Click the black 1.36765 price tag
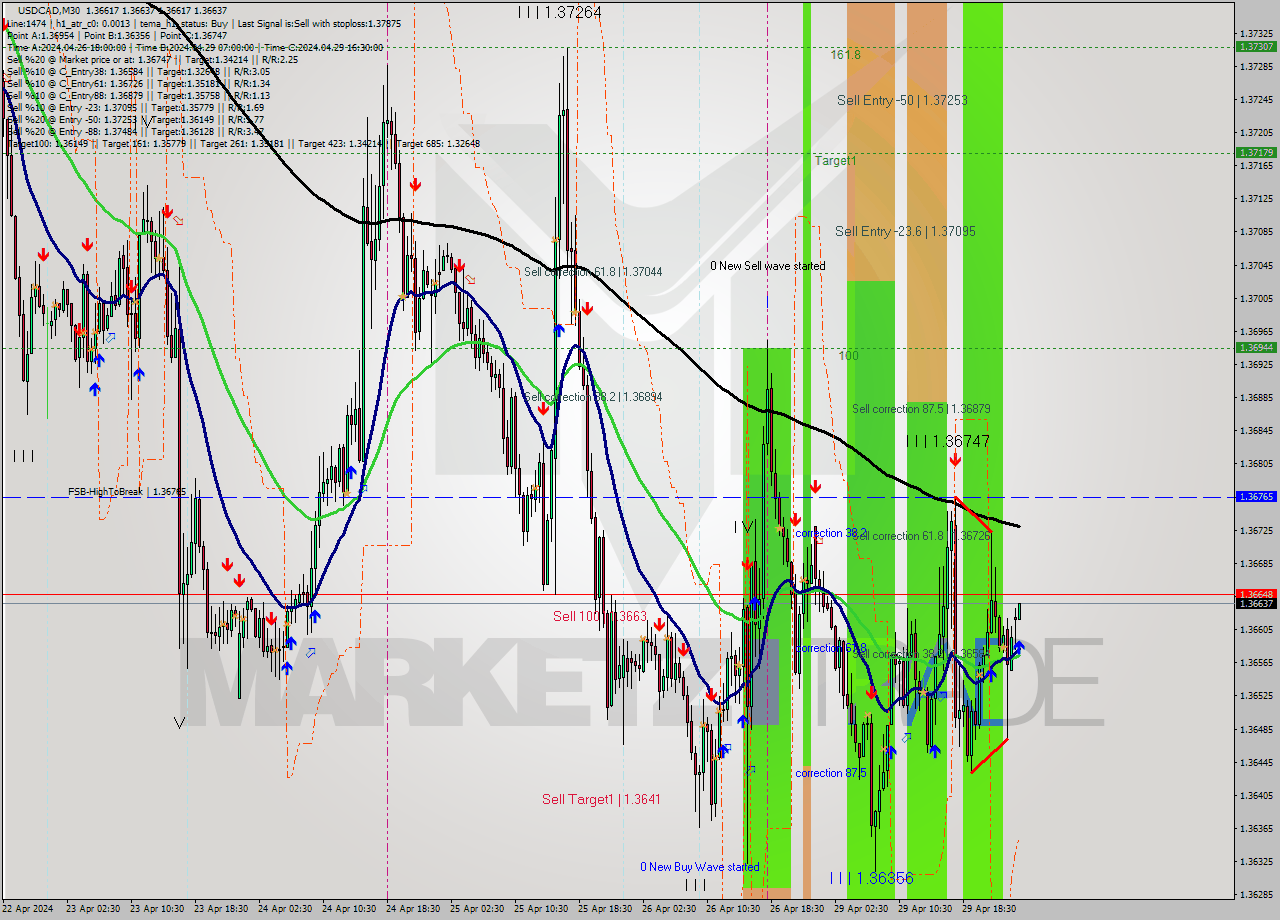This screenshot has width=1280, height=920. tap(1255, 496)
